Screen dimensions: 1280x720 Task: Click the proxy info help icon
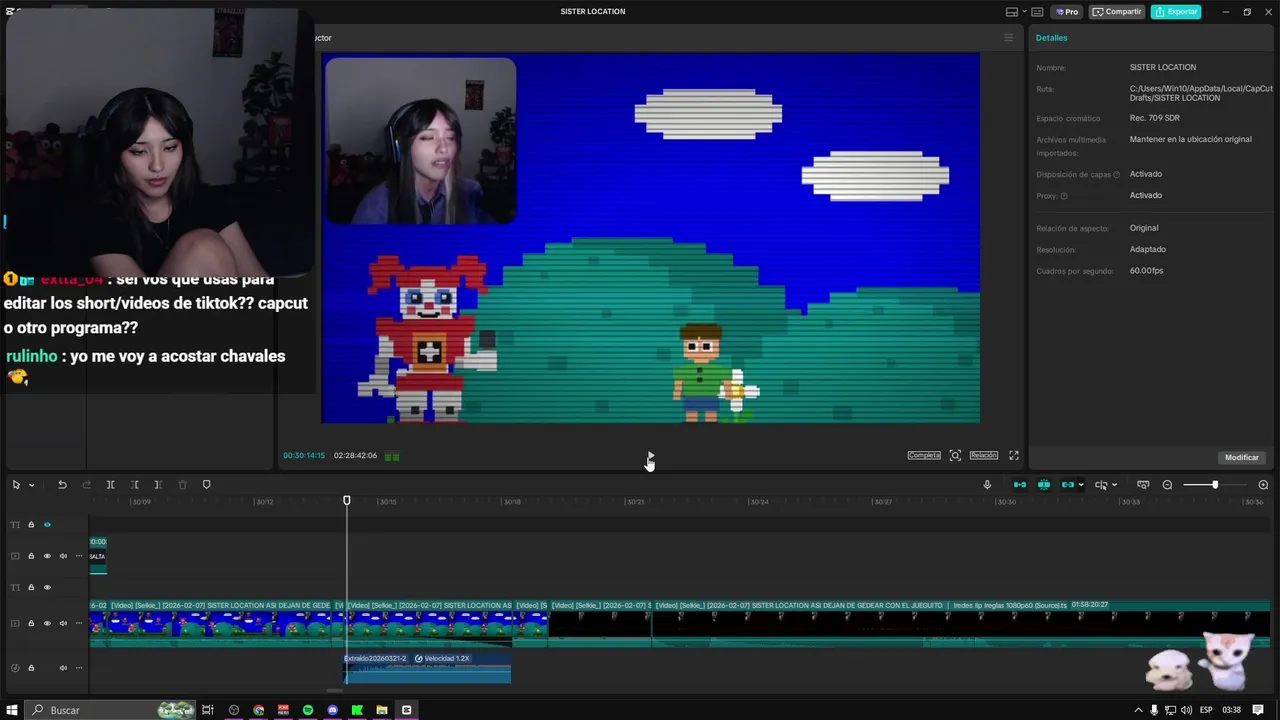(x=1064, y=196)
